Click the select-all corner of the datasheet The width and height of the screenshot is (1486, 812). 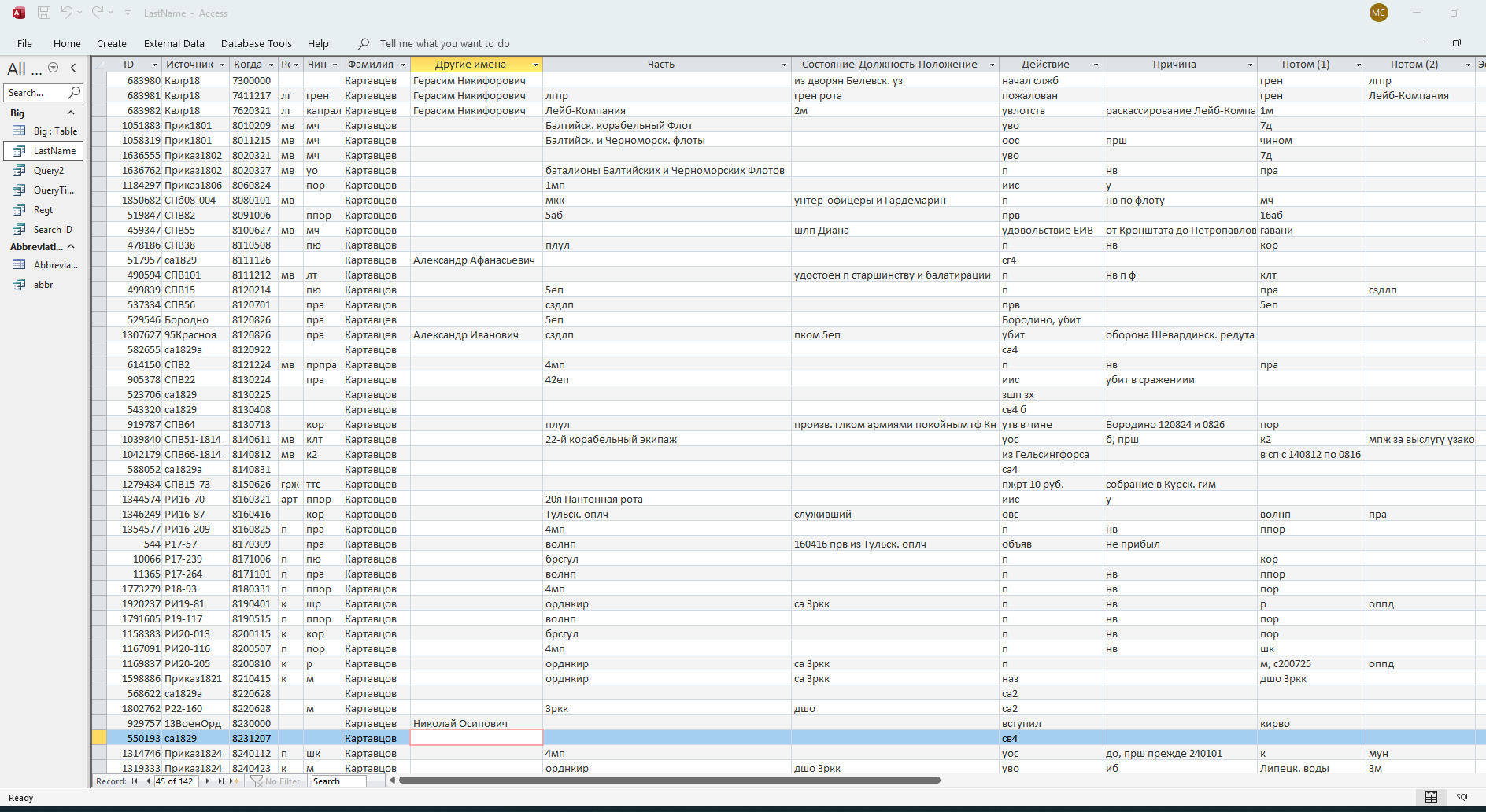[99, 65]
